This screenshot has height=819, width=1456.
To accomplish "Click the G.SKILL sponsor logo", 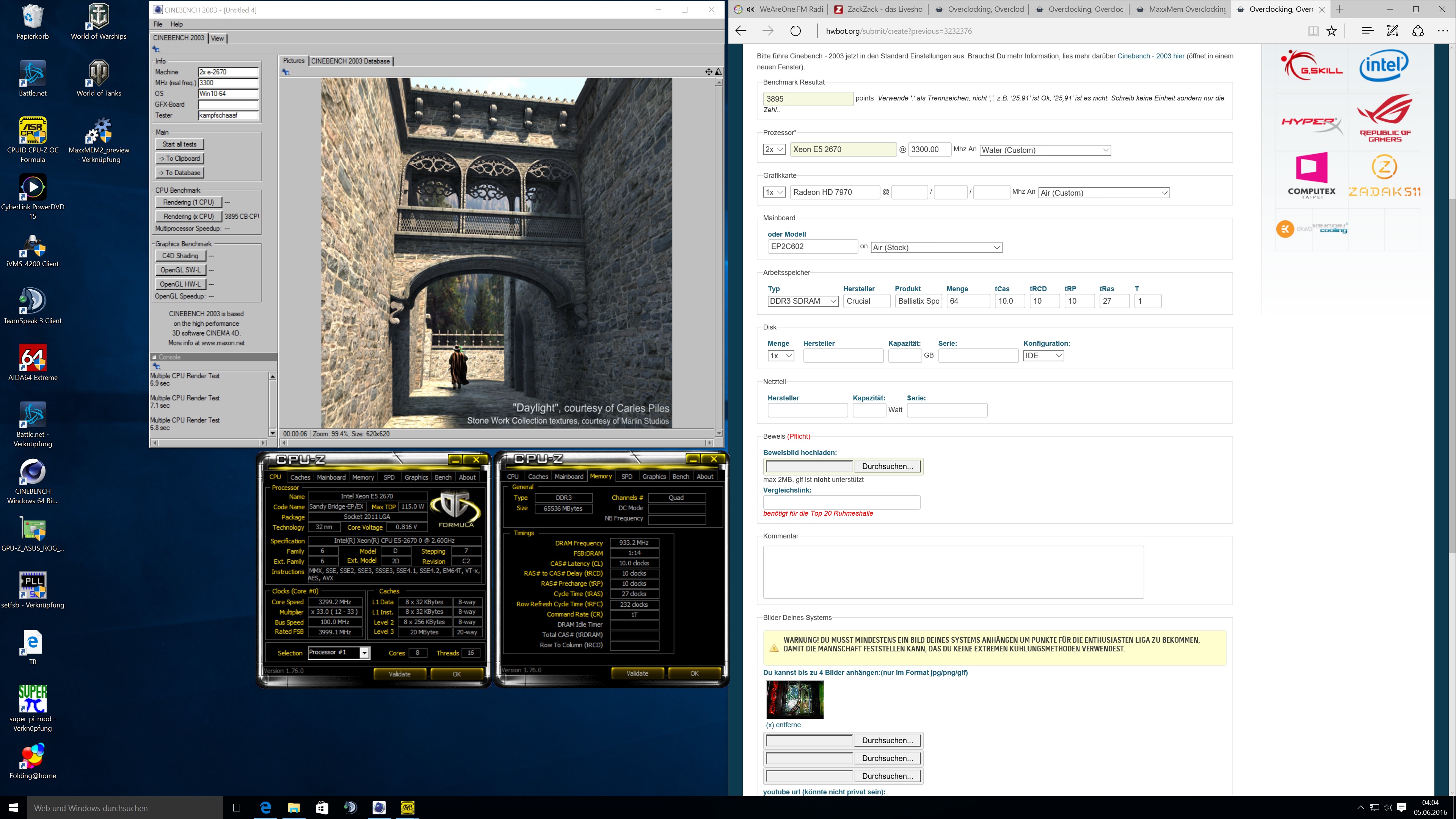I will coord(1311,66).
